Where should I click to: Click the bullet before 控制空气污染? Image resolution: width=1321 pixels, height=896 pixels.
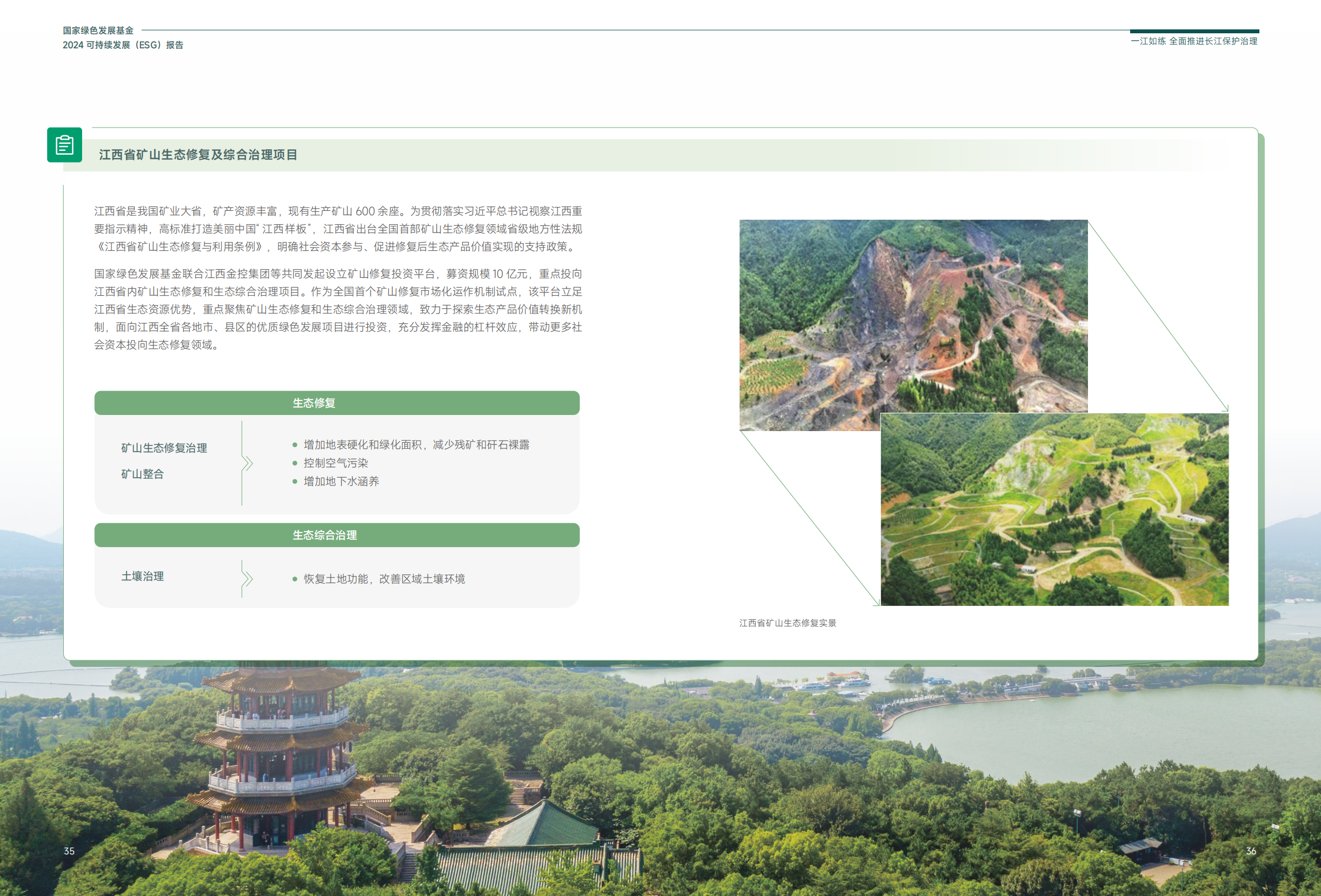pos(295,463)
